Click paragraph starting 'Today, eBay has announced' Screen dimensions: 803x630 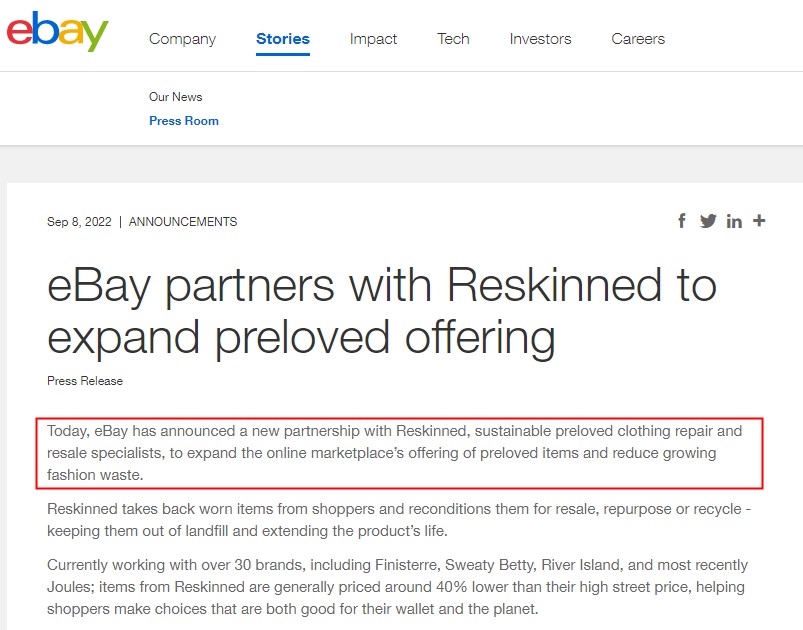point(394,453)
